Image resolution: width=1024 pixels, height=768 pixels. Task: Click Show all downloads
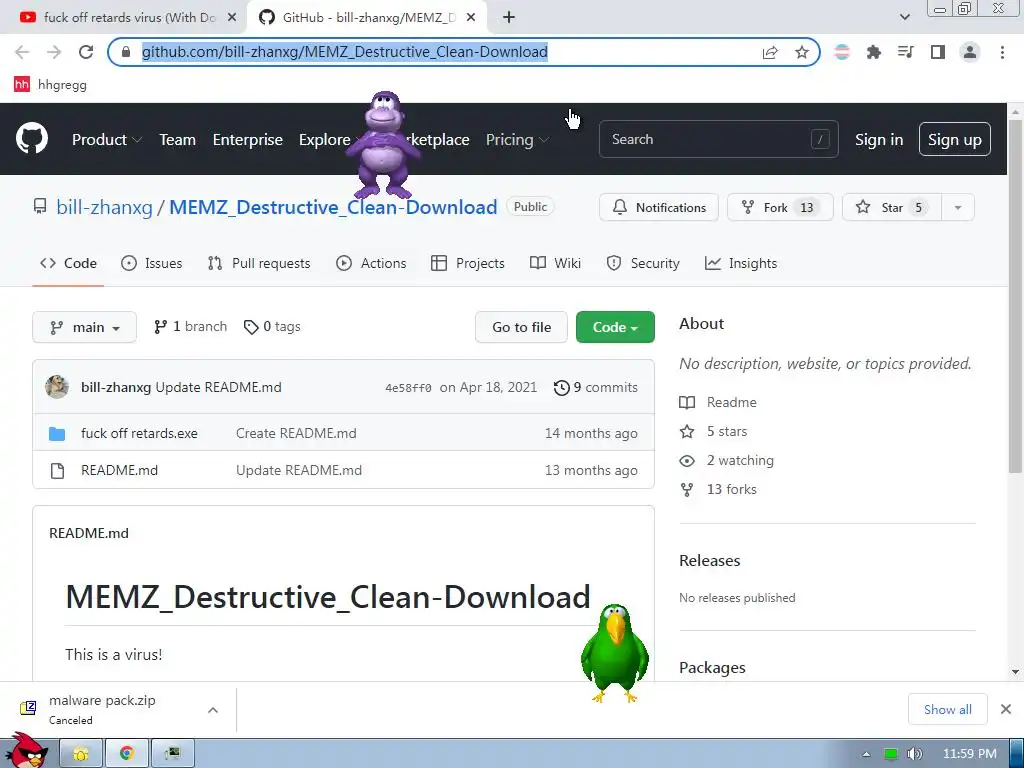[x=948, y=709]
